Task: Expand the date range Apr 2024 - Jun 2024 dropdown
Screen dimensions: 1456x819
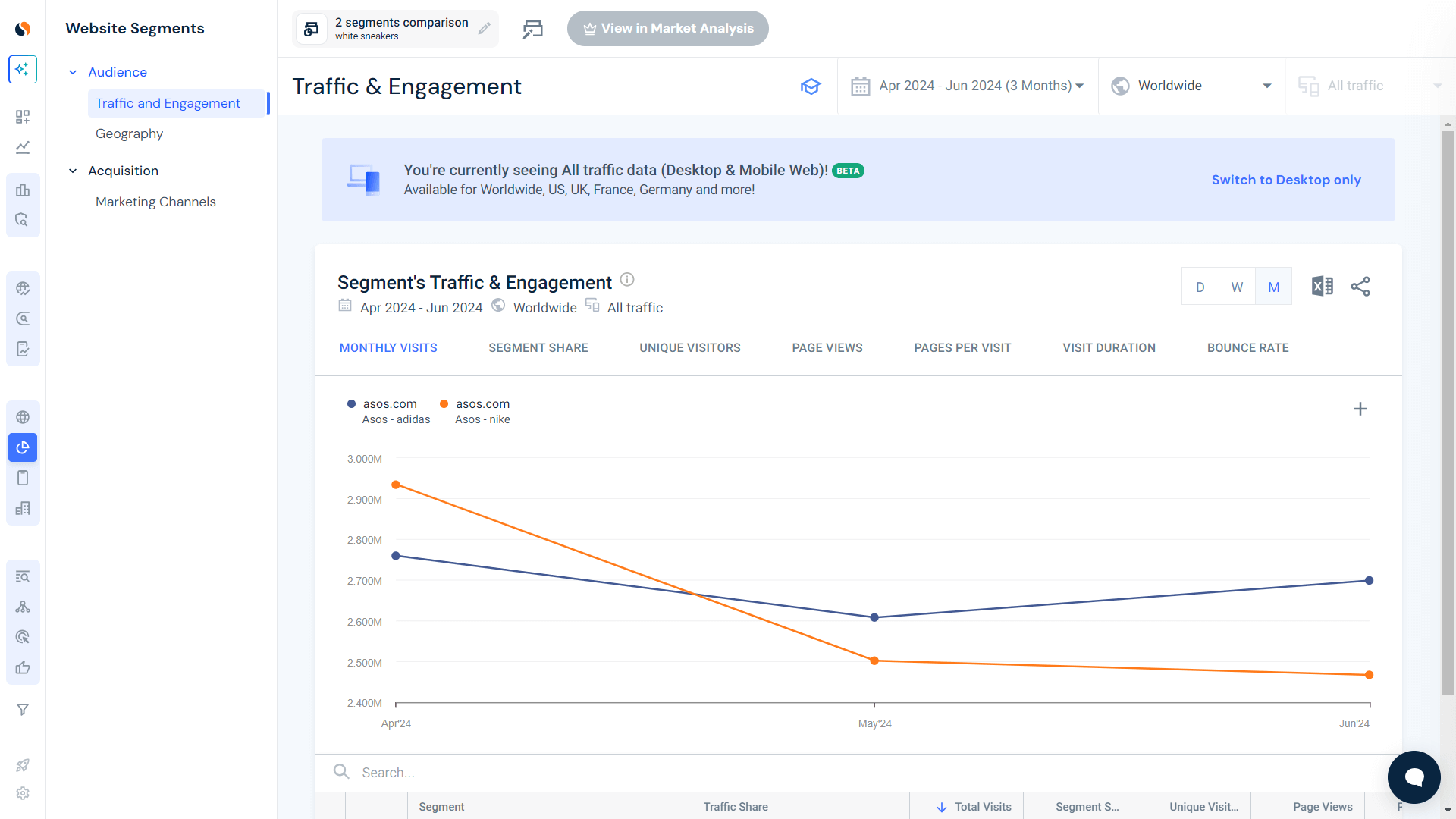Action: [x=967, y=85]
